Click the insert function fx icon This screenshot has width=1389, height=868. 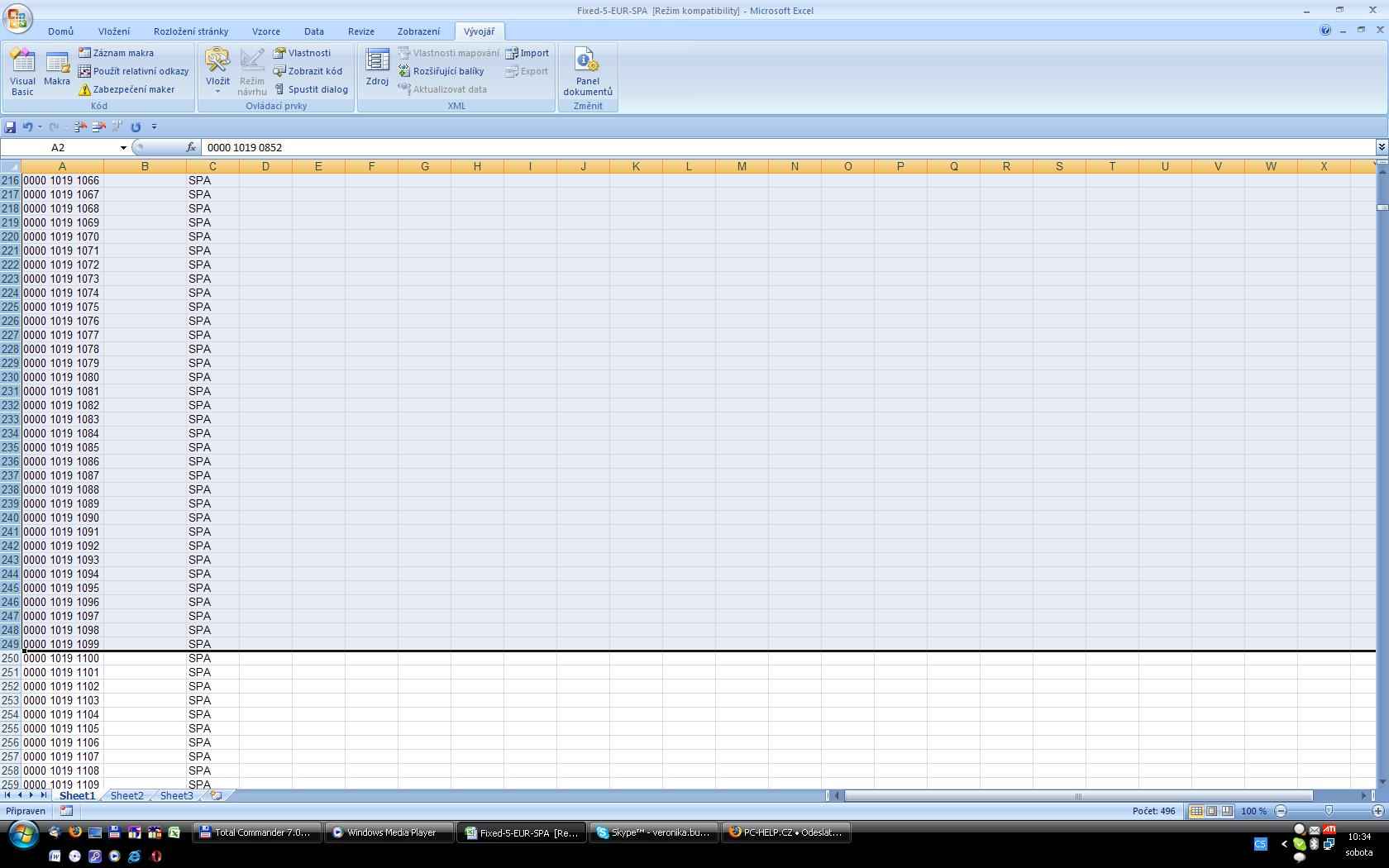point(191,147)
